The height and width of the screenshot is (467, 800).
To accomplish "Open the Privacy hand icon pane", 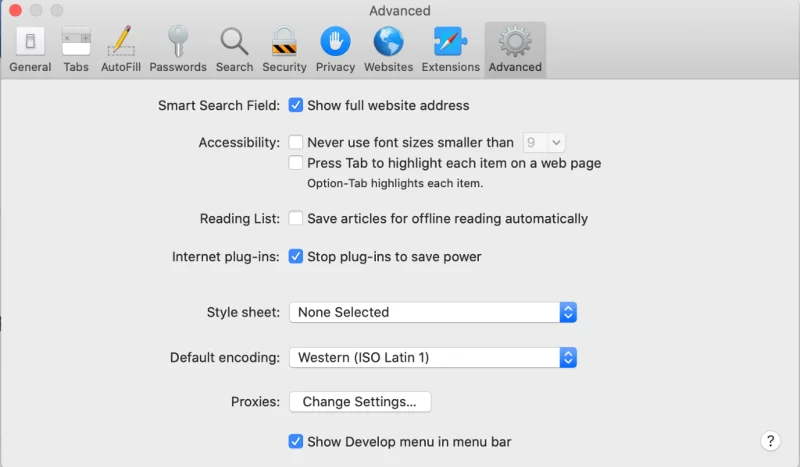I will pos(335,50).
